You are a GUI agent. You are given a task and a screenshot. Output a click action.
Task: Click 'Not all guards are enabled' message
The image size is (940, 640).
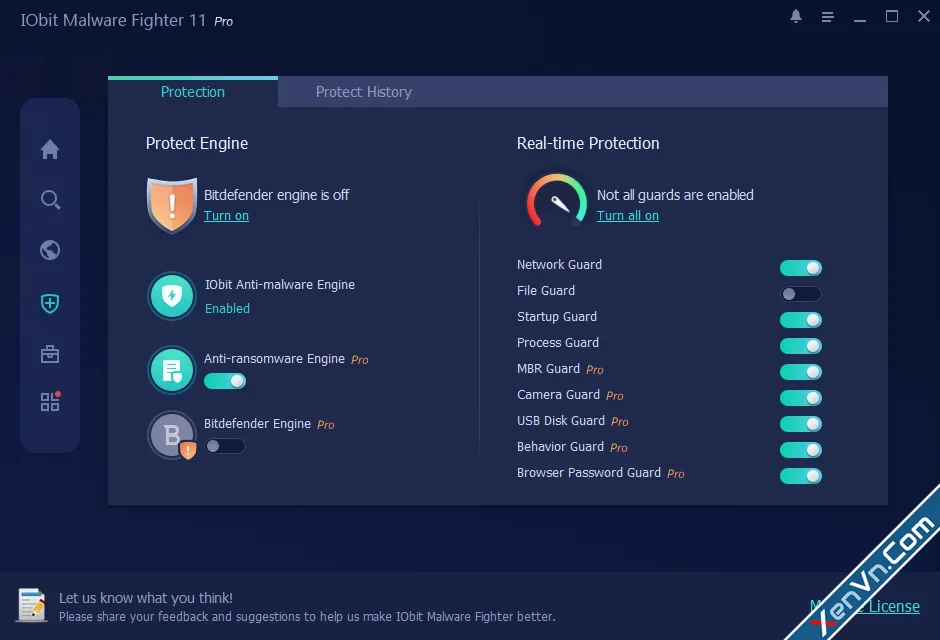675,195
